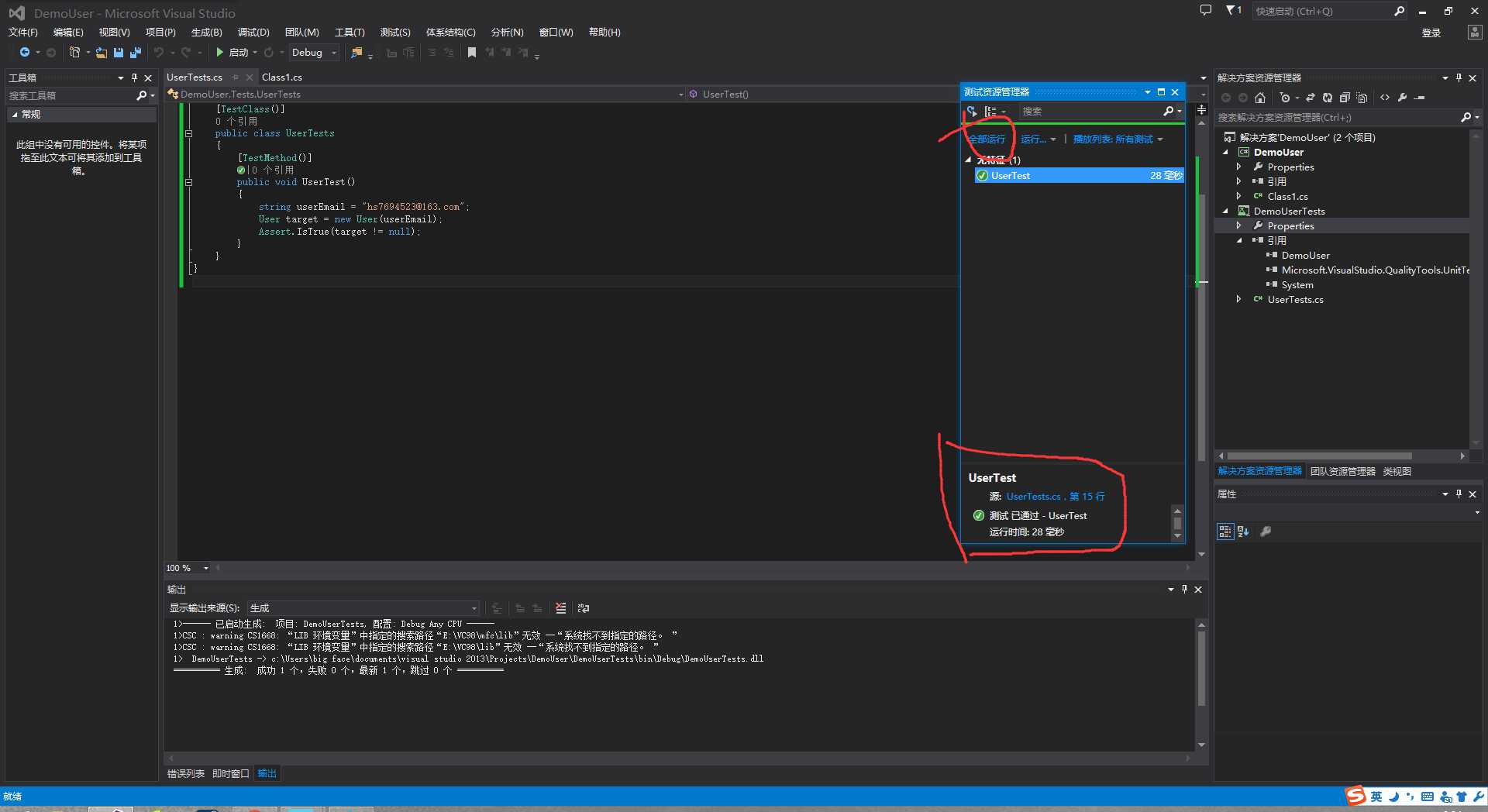Viewport: 1488px width, 812px height.
Task: Open the UserTests.cs source line link
Action: click(x=1056, y=497)
